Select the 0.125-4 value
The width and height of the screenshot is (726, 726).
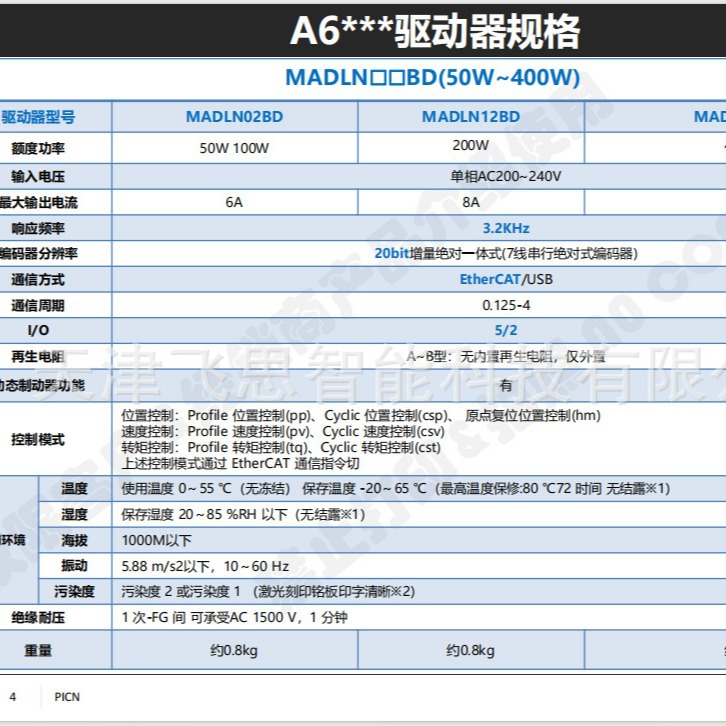coord(506,306)
